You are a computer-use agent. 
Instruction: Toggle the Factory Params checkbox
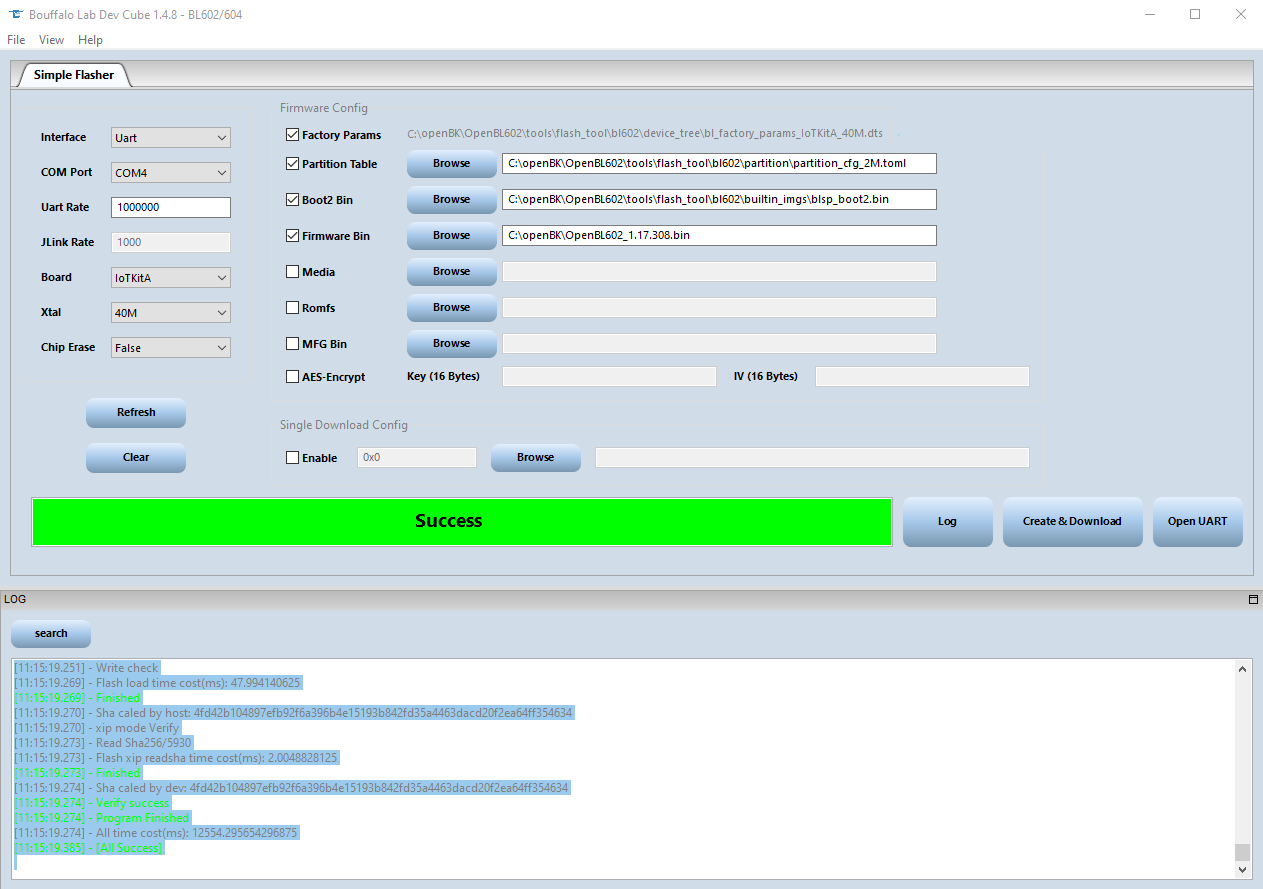pyautogui.click(x=292, y=134)
